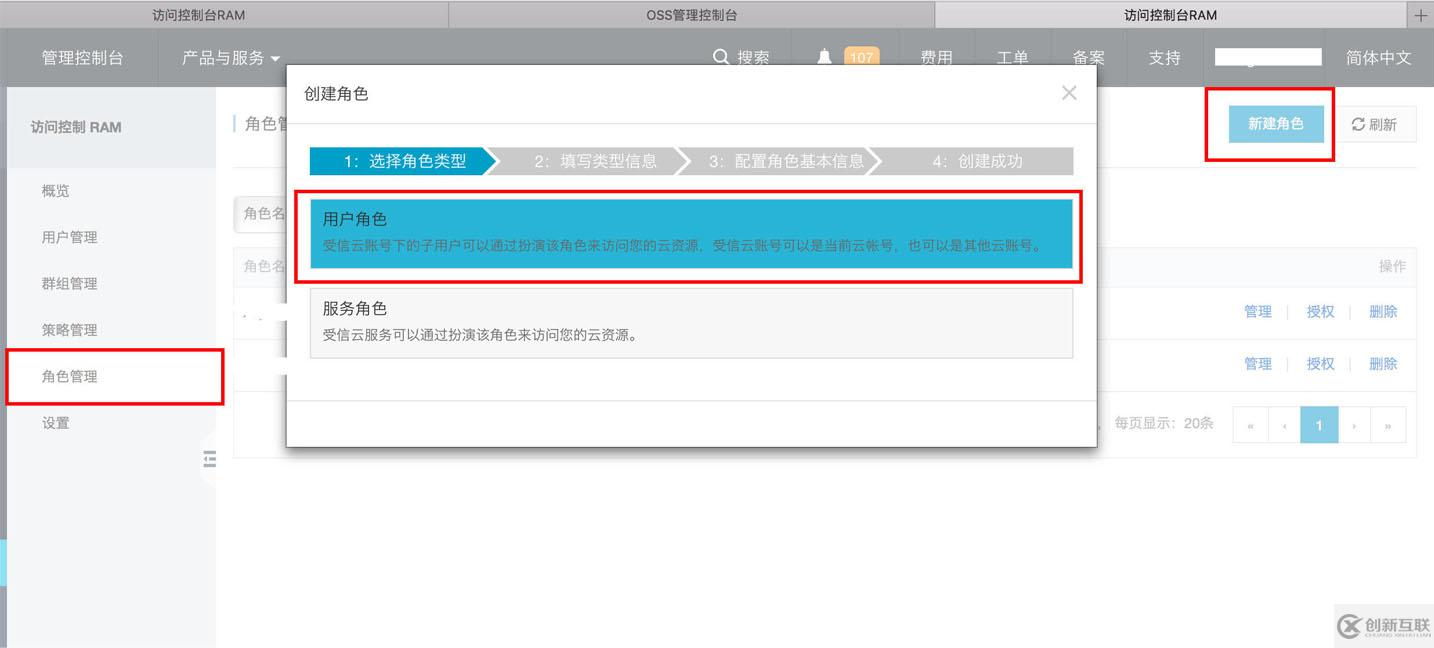The image size is (1434, 648).
Task: Click the 备案 filing item
Action: [x=1088, y=58]
